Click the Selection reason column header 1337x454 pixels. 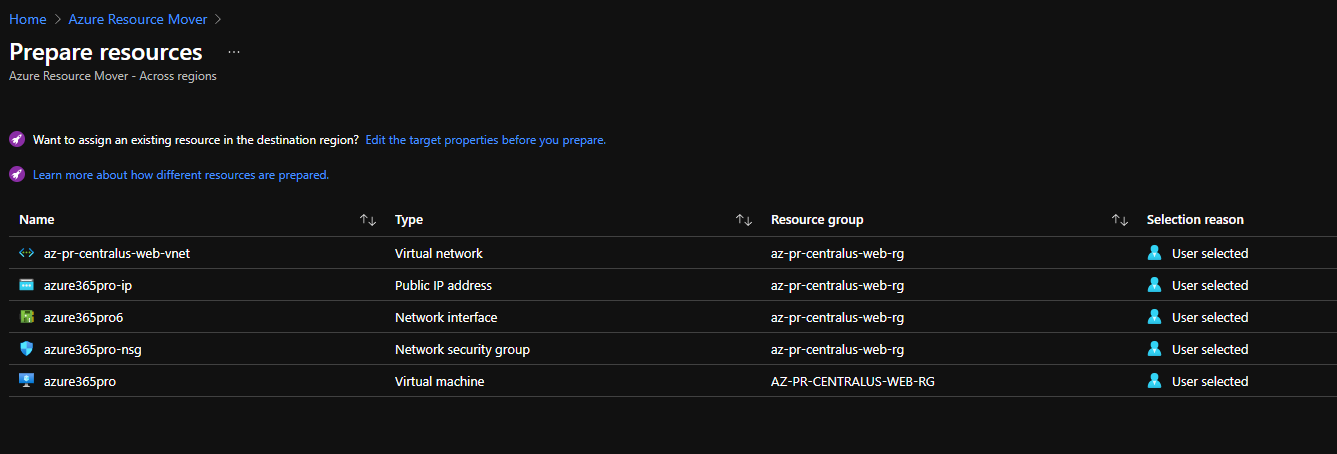pos(1195,220)
